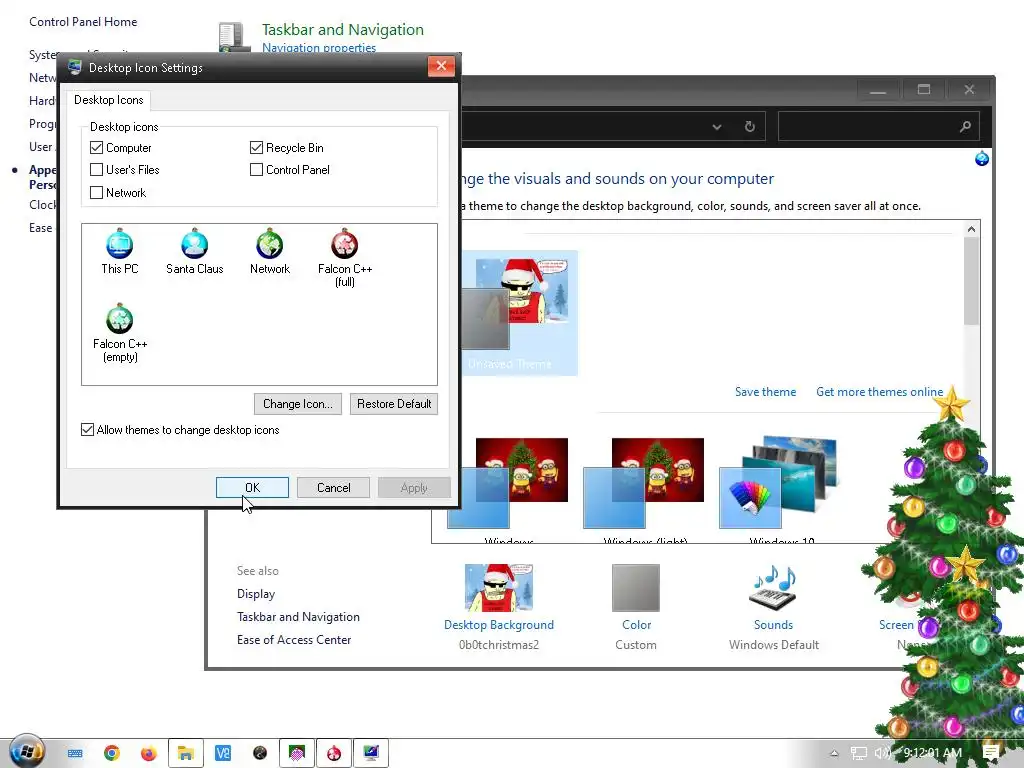Open Taskbar and Navigation heading link

point(343,29)
